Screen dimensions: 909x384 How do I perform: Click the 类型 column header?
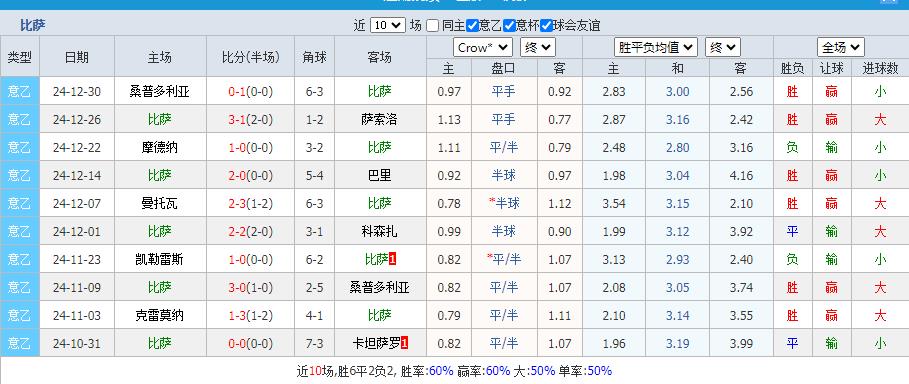[20, 57]
